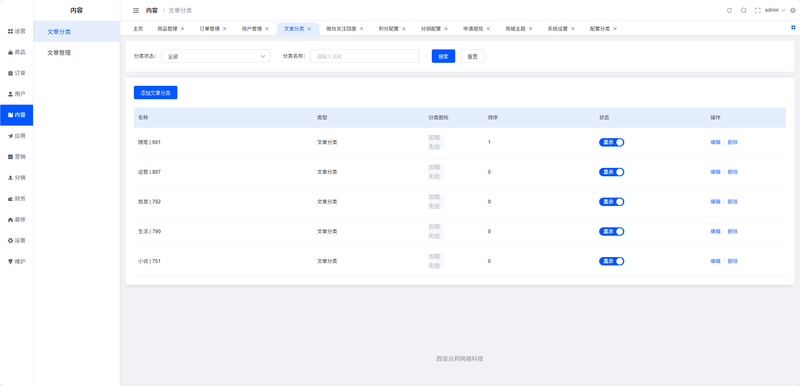The width and height of the screenshot is (800, 386).
Task: Edit the 运营 | 807 category
Action: (x=715, y=172)
